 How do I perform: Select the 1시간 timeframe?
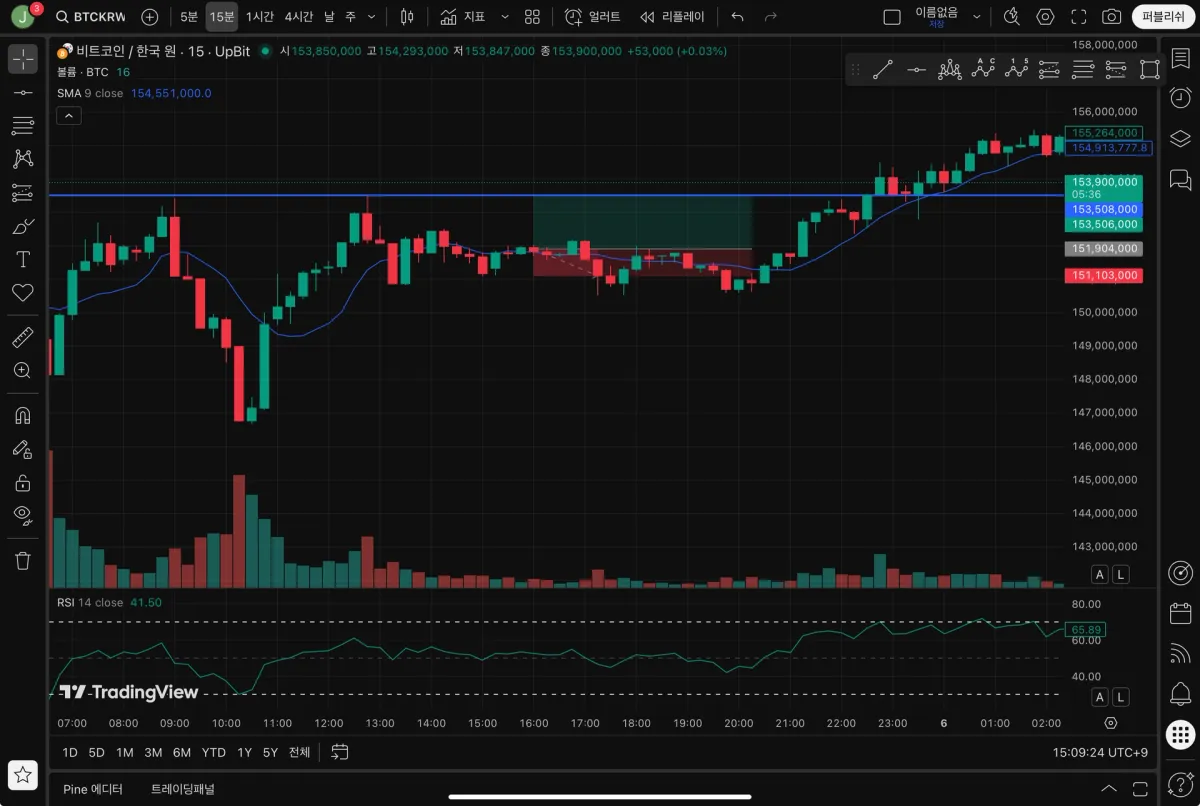260,17
